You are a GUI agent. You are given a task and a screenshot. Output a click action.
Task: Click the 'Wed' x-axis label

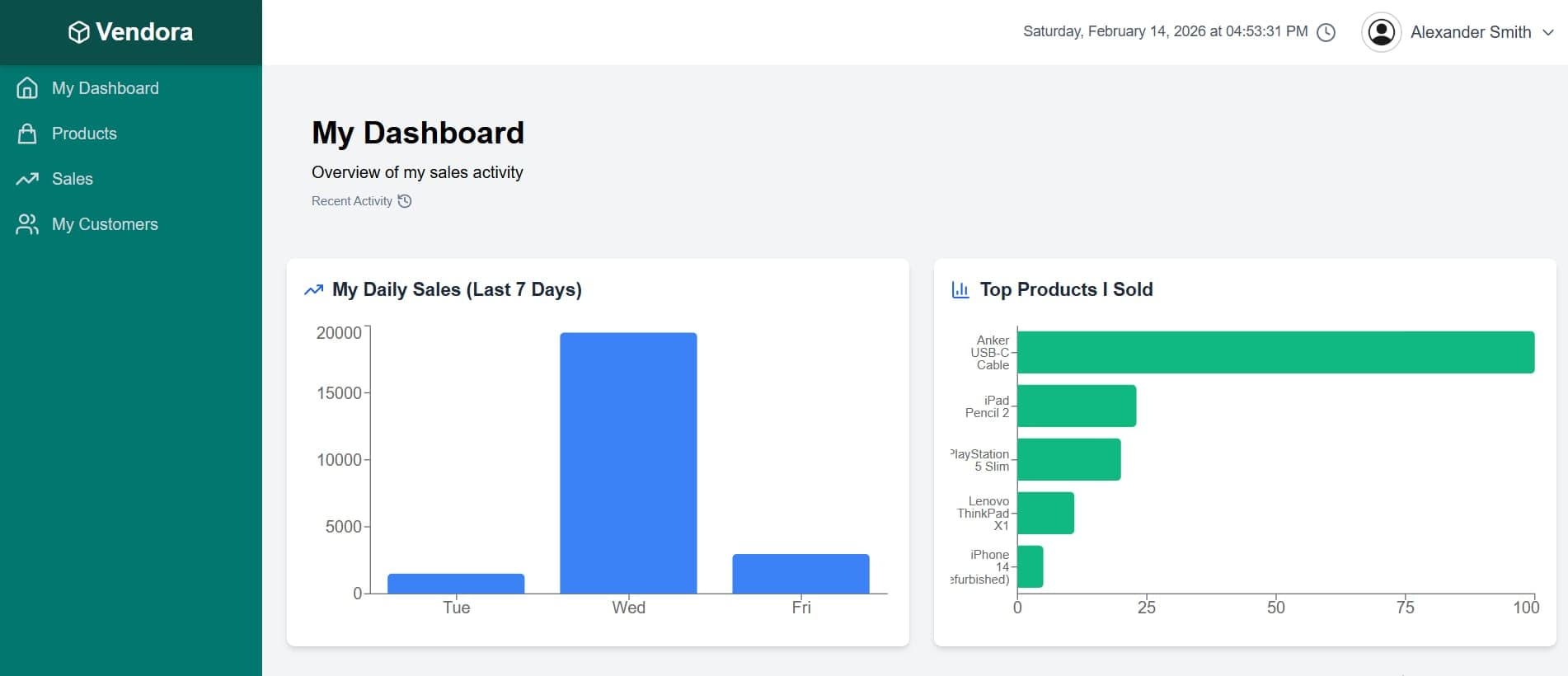(628, 608)
